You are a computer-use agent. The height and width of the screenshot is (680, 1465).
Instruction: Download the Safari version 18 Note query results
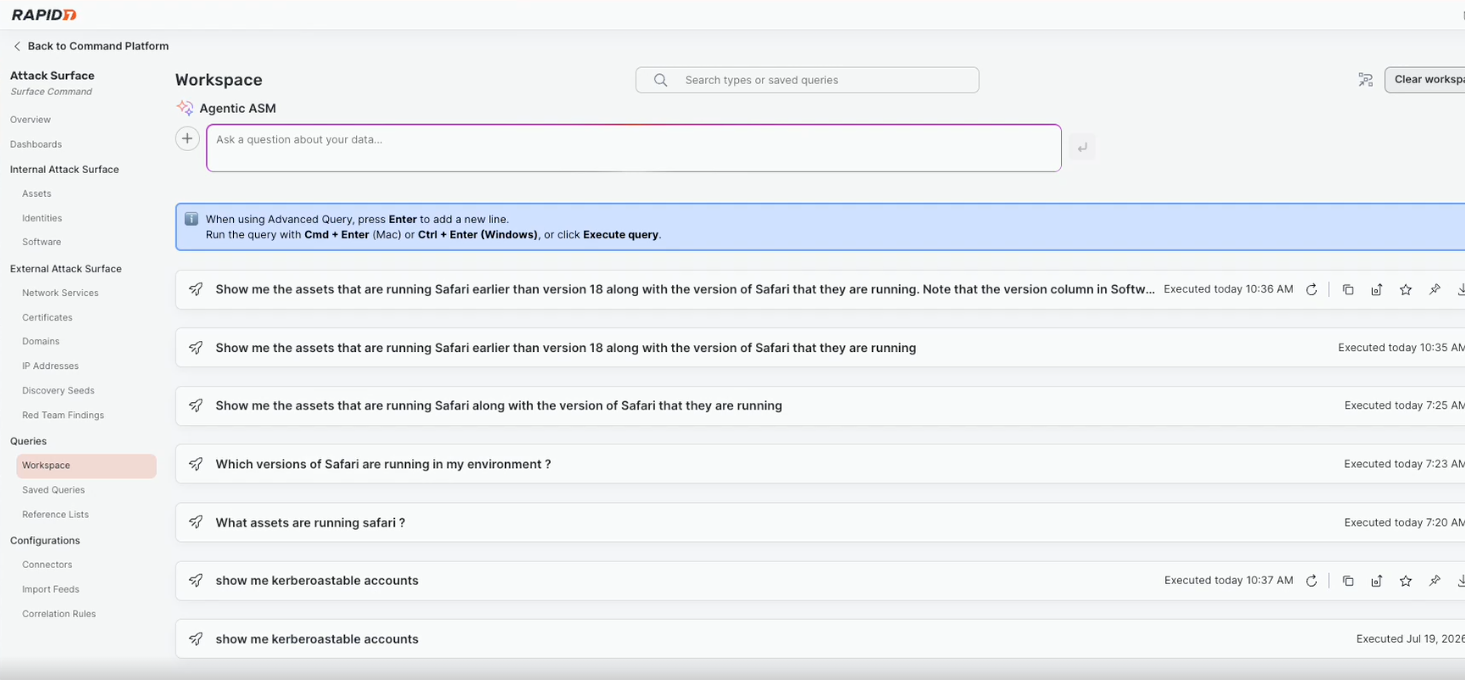(x=1460, y=290)
